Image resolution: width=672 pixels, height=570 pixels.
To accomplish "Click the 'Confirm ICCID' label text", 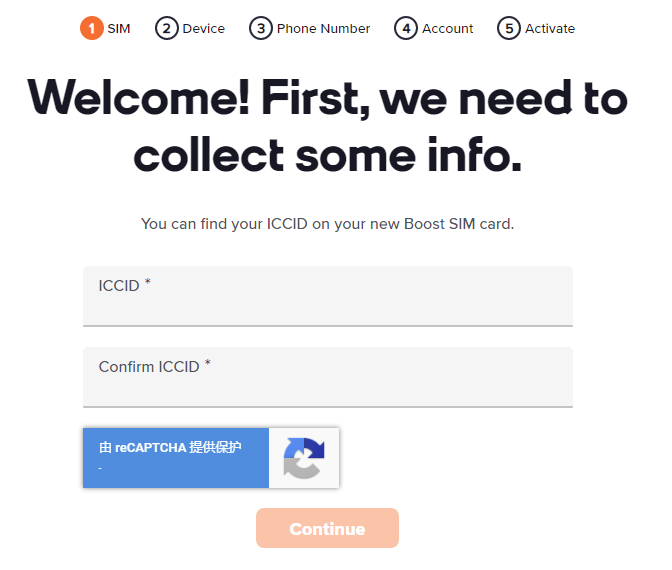I will tap(149, 367).
